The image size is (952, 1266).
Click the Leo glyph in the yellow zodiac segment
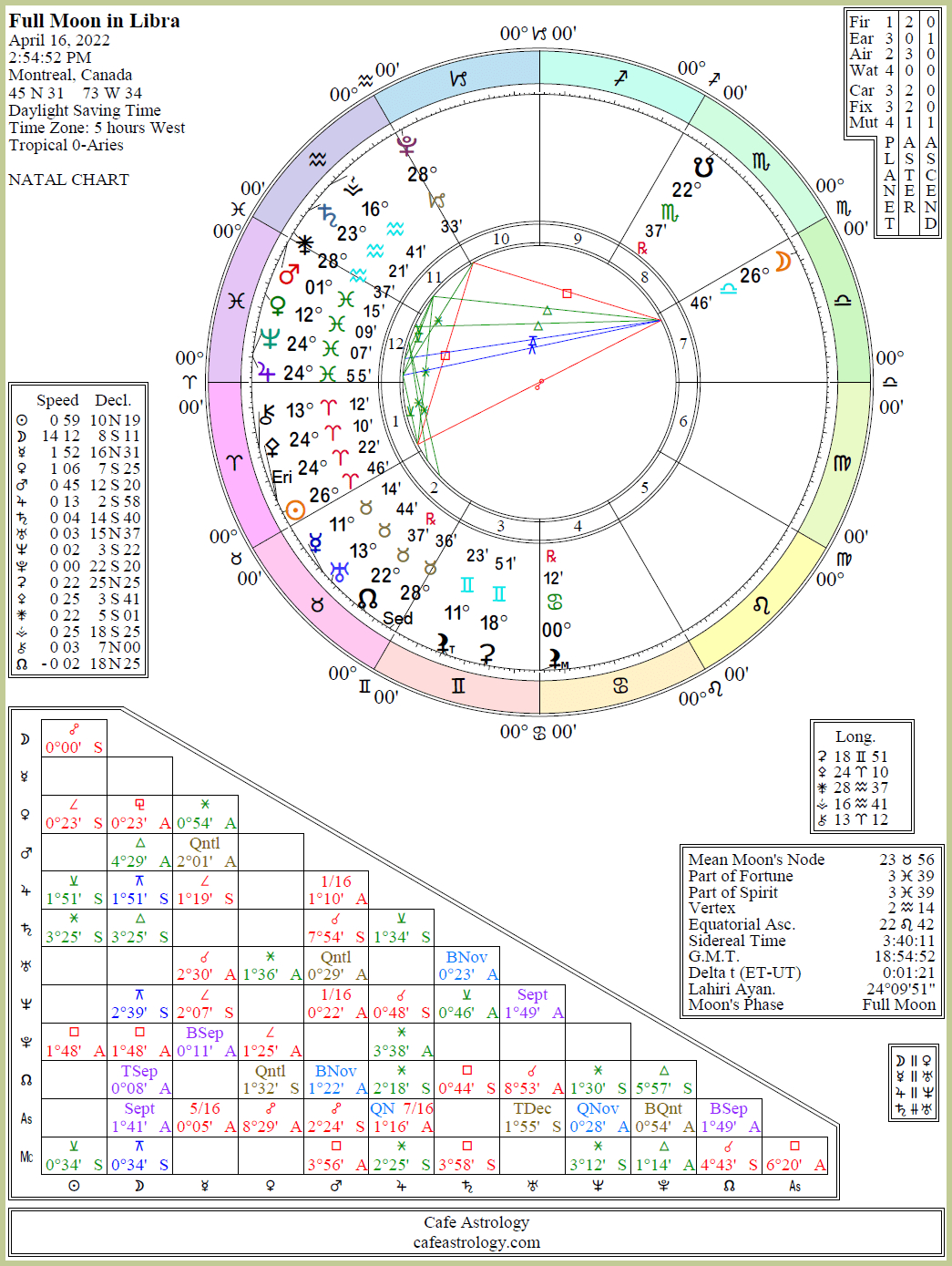[762, 604]
